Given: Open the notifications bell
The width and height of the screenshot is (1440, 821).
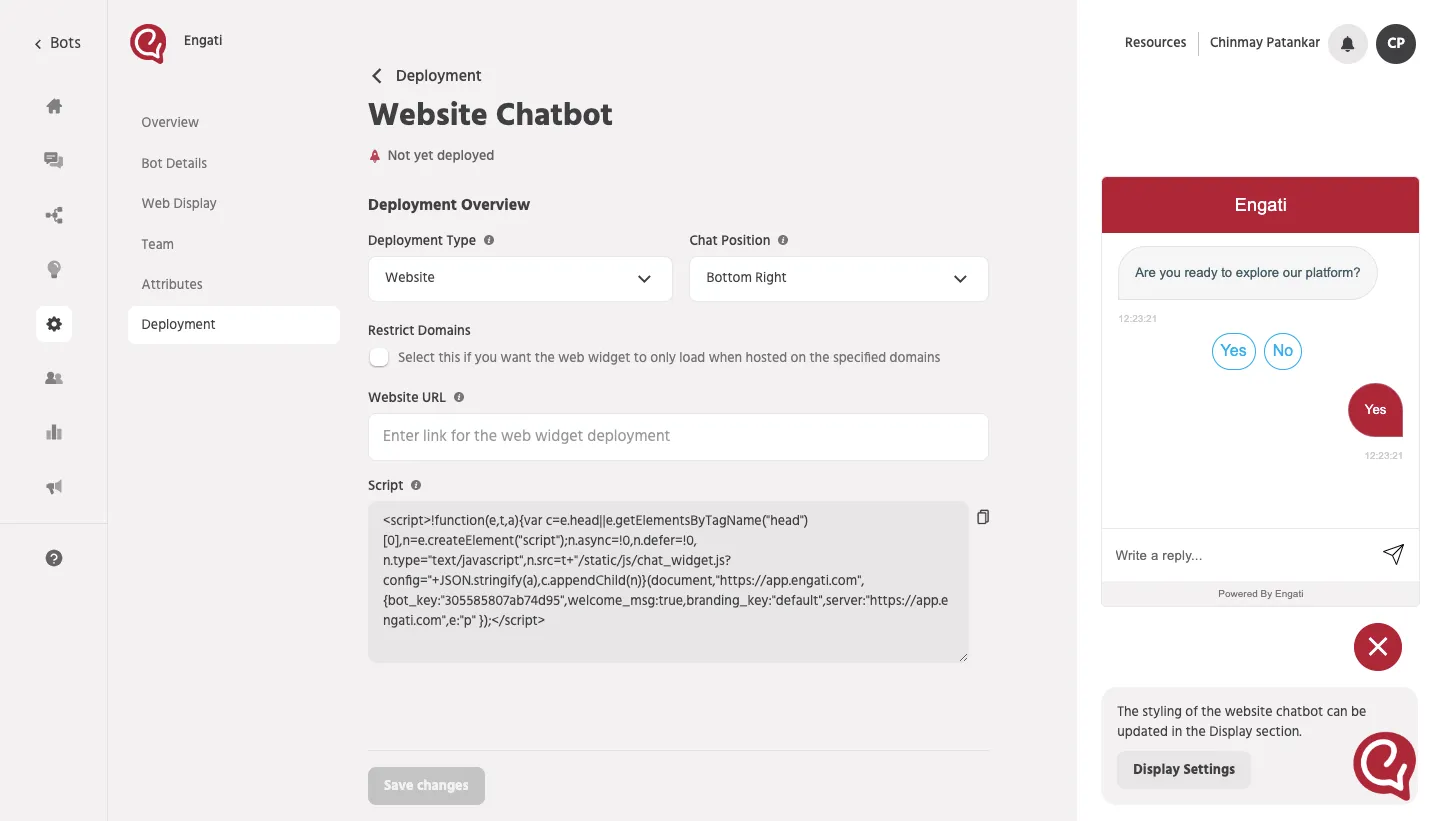Looking at the screenshot, I should pyautogui.click(x=1347, y=43).
